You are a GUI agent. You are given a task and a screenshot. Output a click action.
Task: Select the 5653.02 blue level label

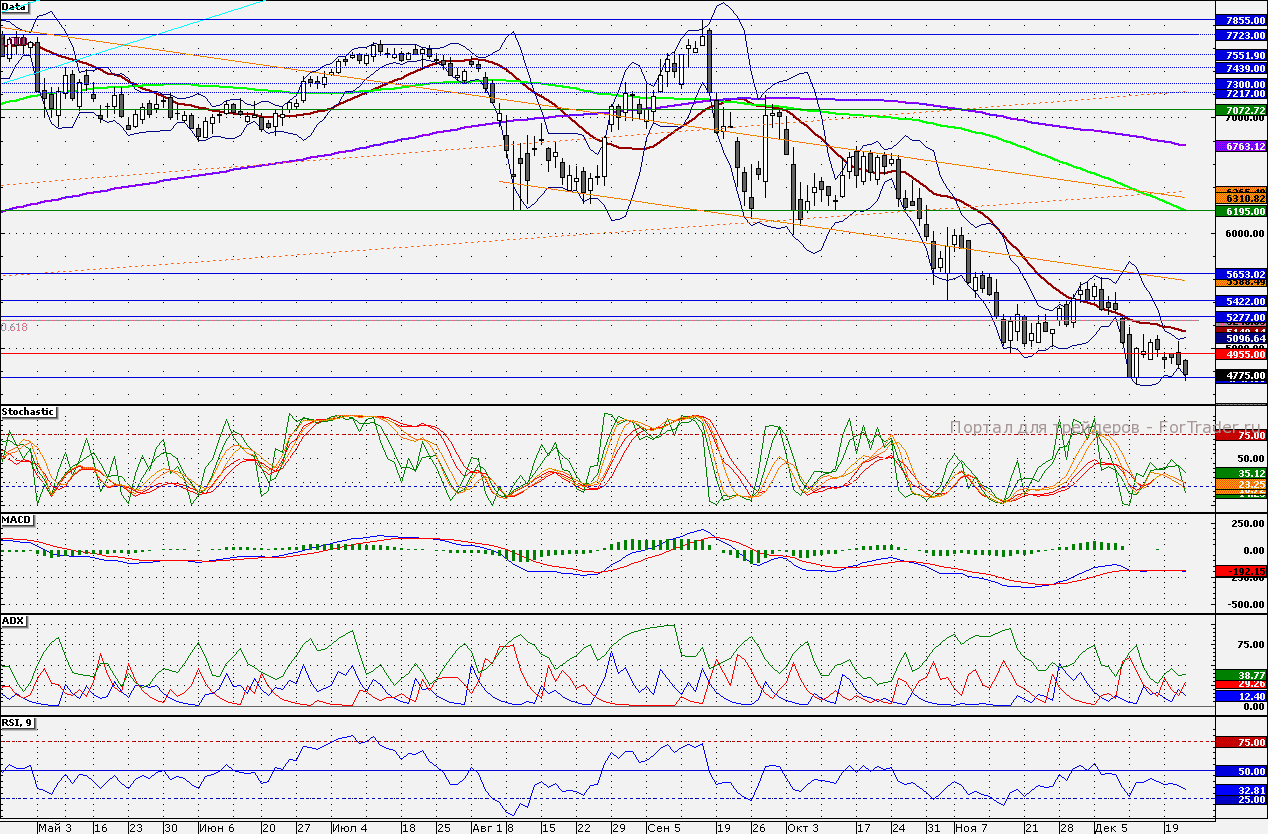coord(1240,274)
